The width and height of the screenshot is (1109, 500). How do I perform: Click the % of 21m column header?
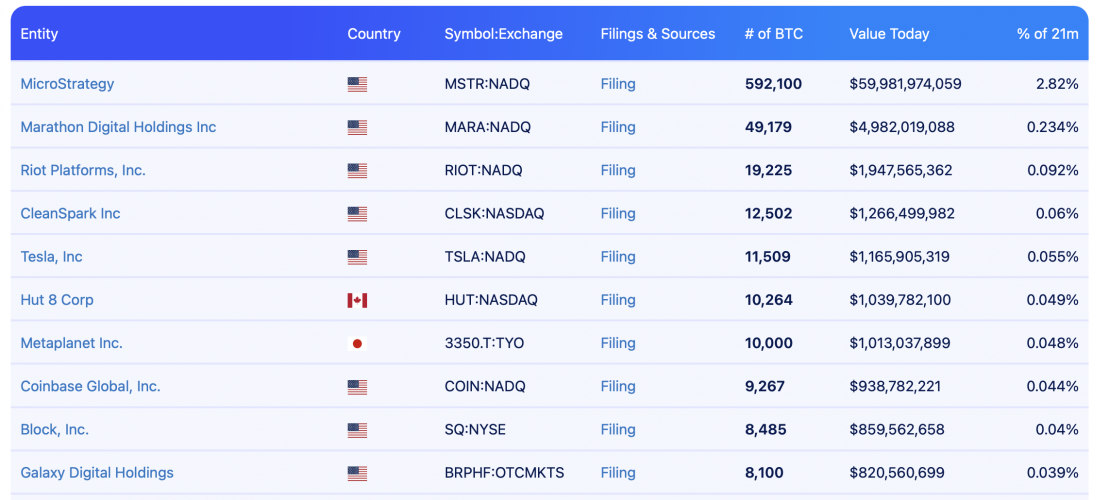coord(1047,34)
